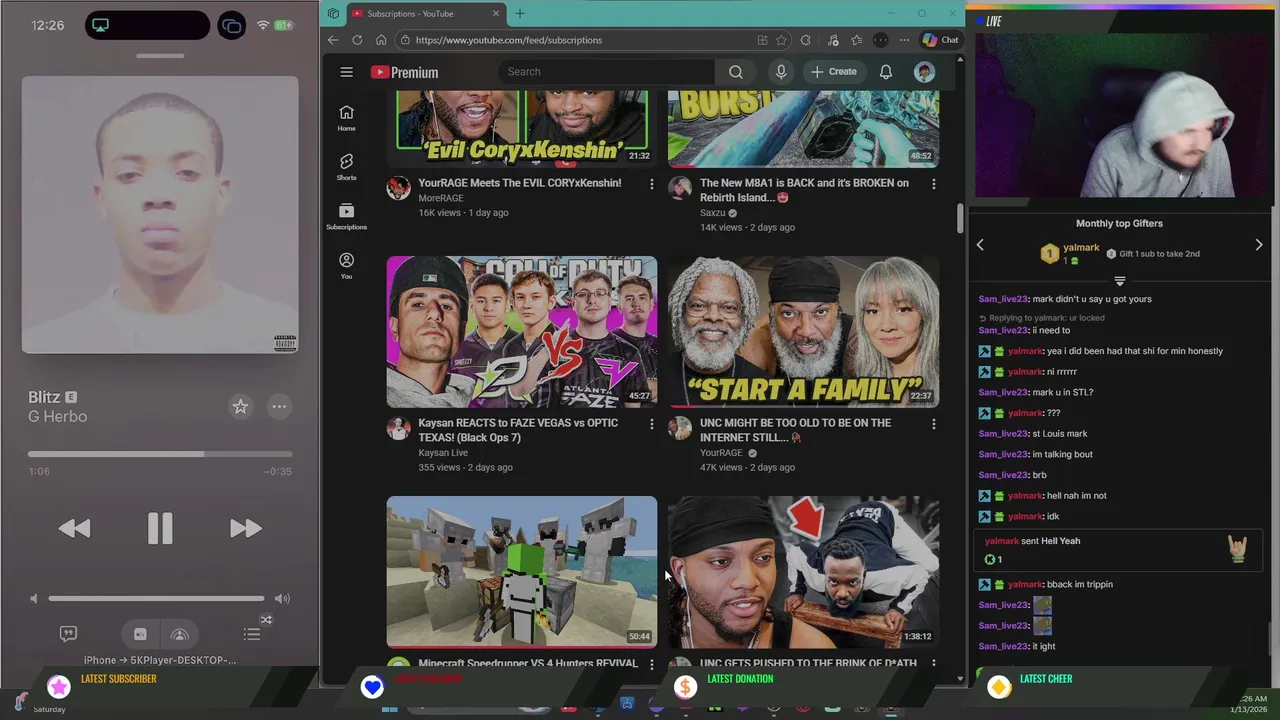Open the YouTube hamburger guide menu
The image size is (1280, 720).
(x=346, y=72)
